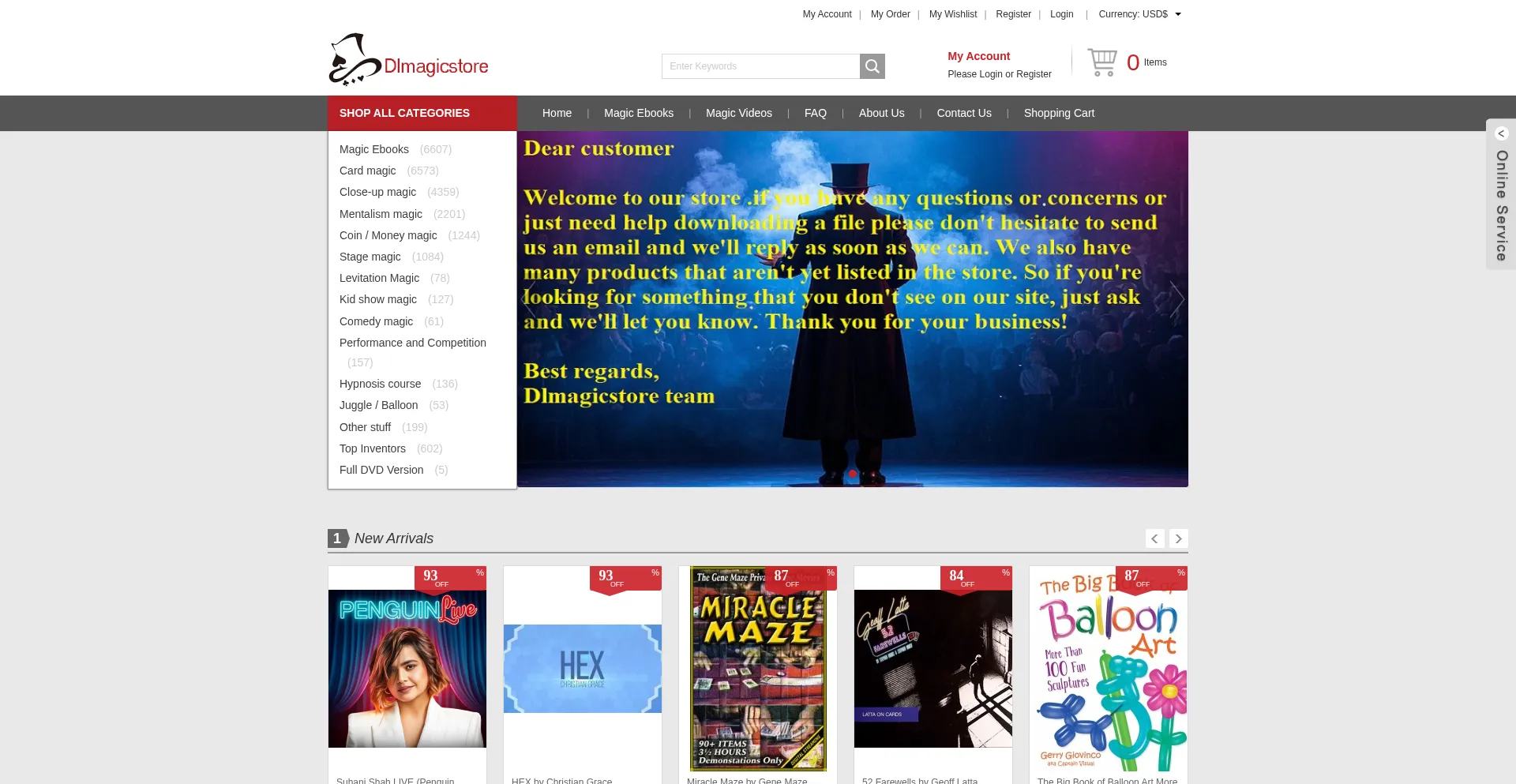
Task: Open the Currency USD$ dropdown
Action: point(1139,14)
